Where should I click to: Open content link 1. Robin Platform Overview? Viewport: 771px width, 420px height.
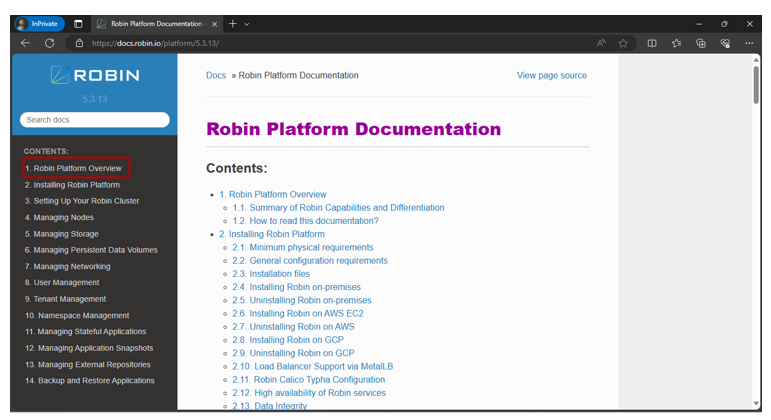coord(273,194)
